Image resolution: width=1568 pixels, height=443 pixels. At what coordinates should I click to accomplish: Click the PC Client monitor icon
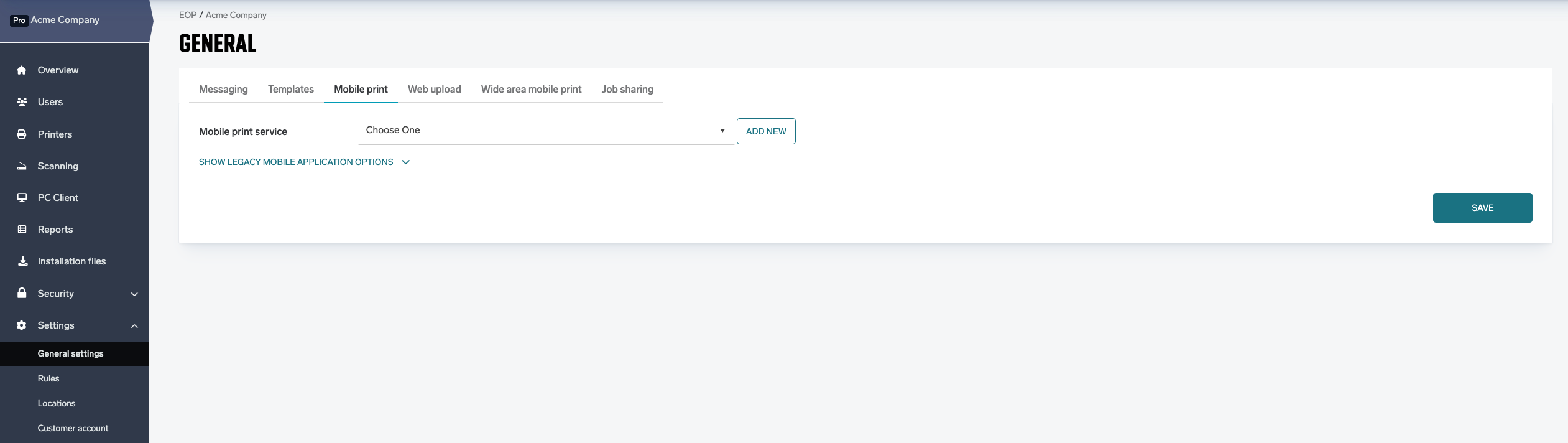click(x=22, y=198)
